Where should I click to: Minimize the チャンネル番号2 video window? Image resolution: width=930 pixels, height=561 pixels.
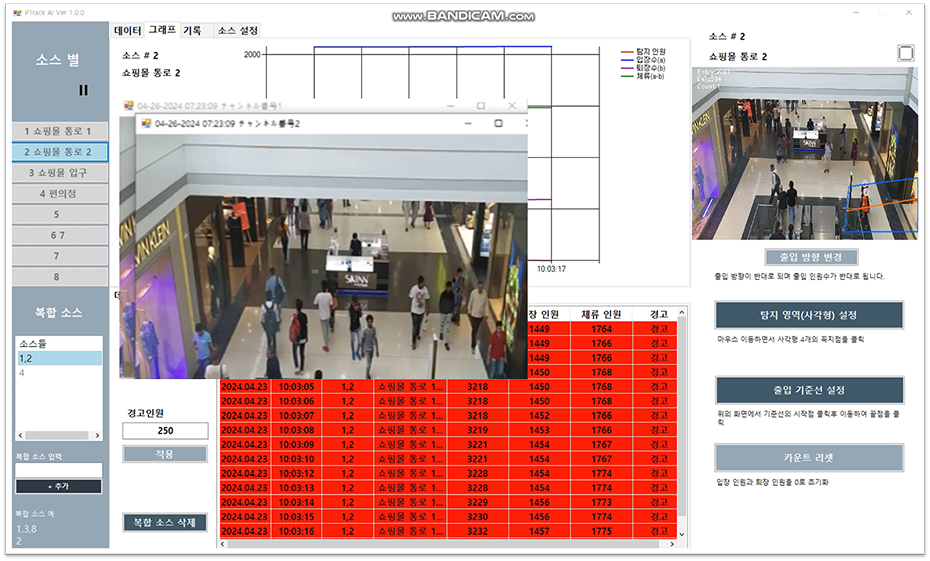(x=468, y=123)
